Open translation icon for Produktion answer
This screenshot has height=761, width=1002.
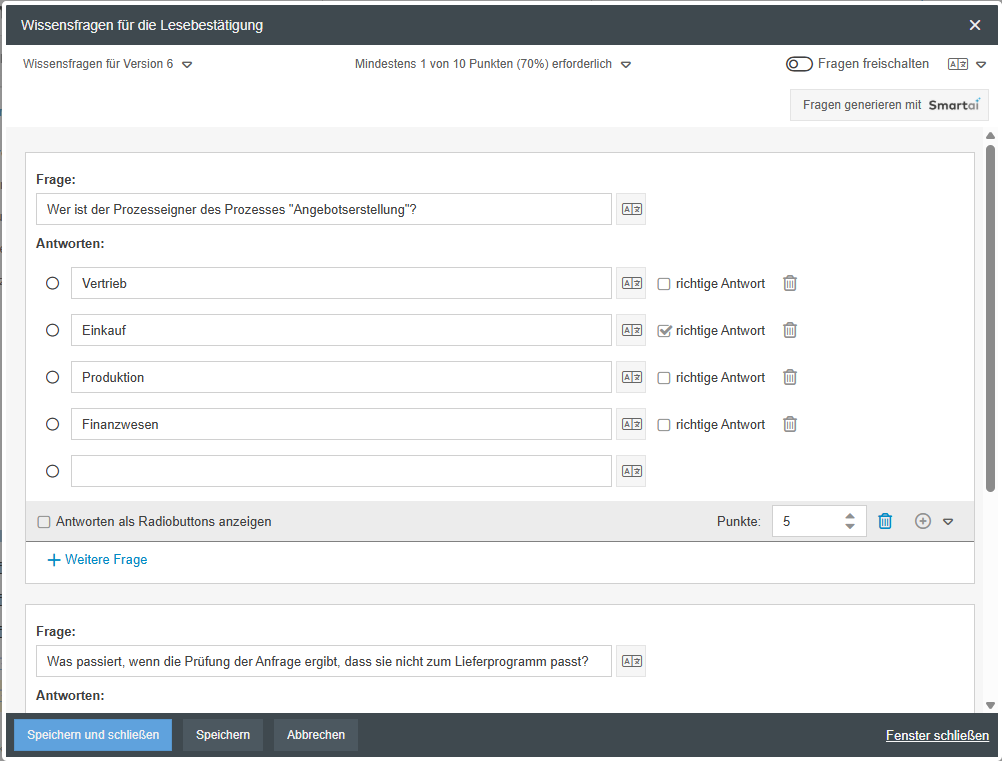click(631, 377)
